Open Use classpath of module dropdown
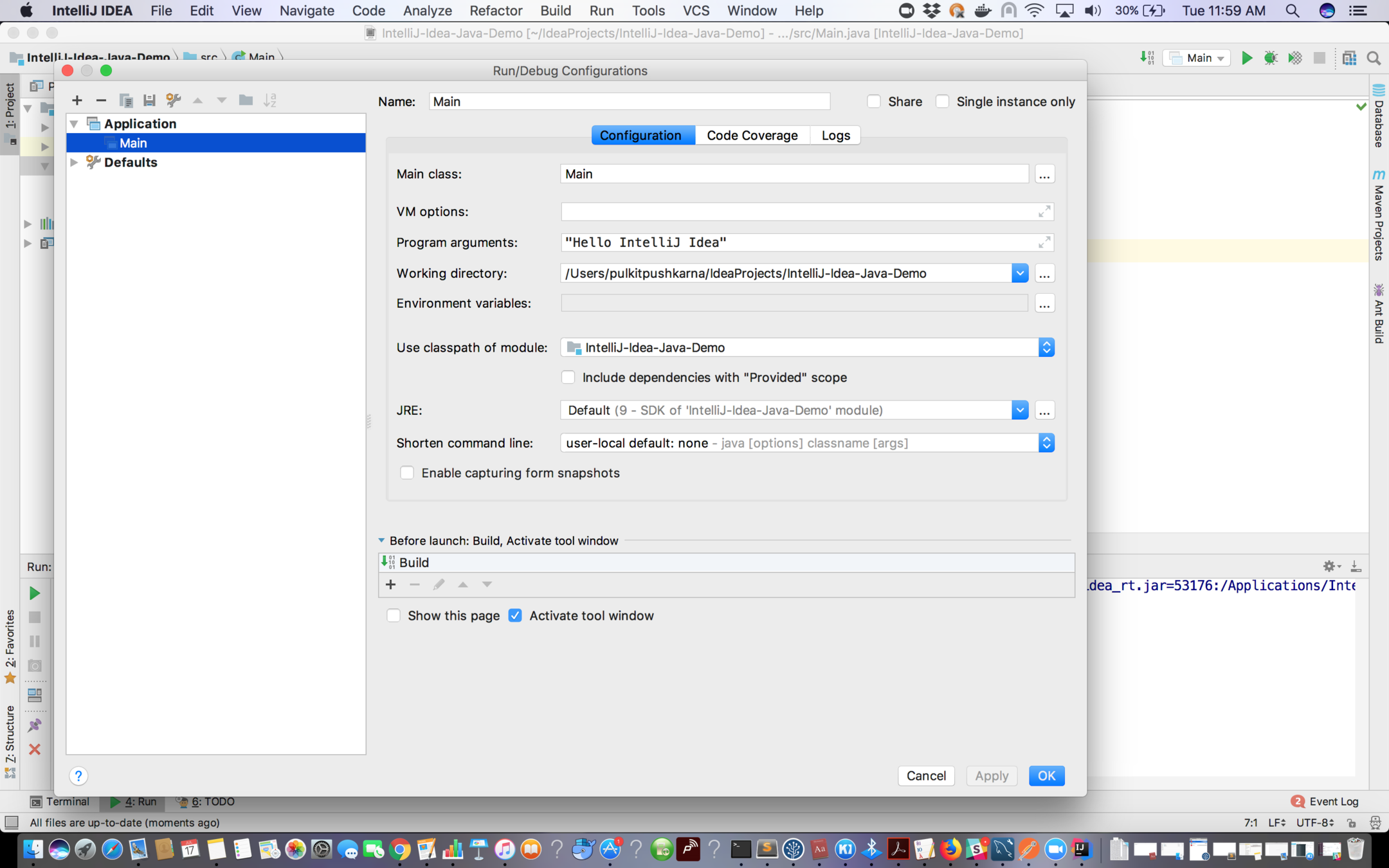 tap(1046, 347)
